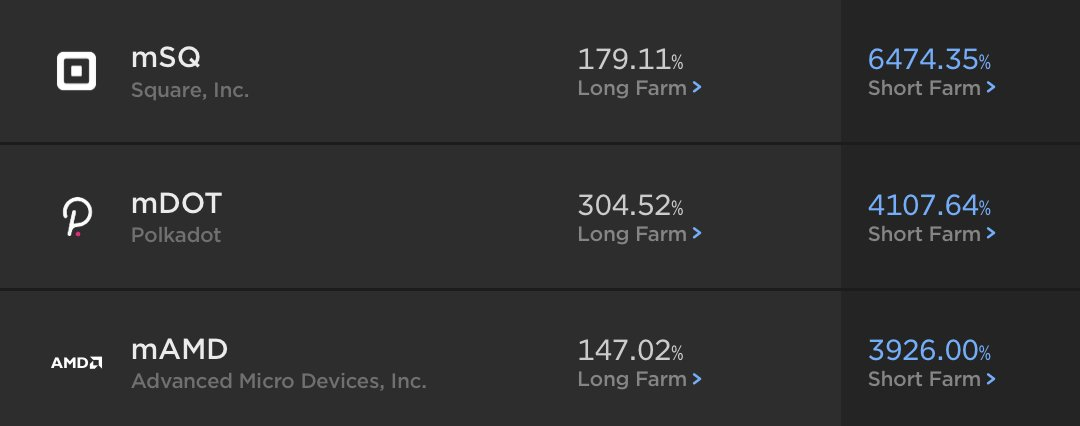This screenshot has height=426, width=1080.
Task: Open the mSQ Short Farm link
Action: tap(924, 88)
